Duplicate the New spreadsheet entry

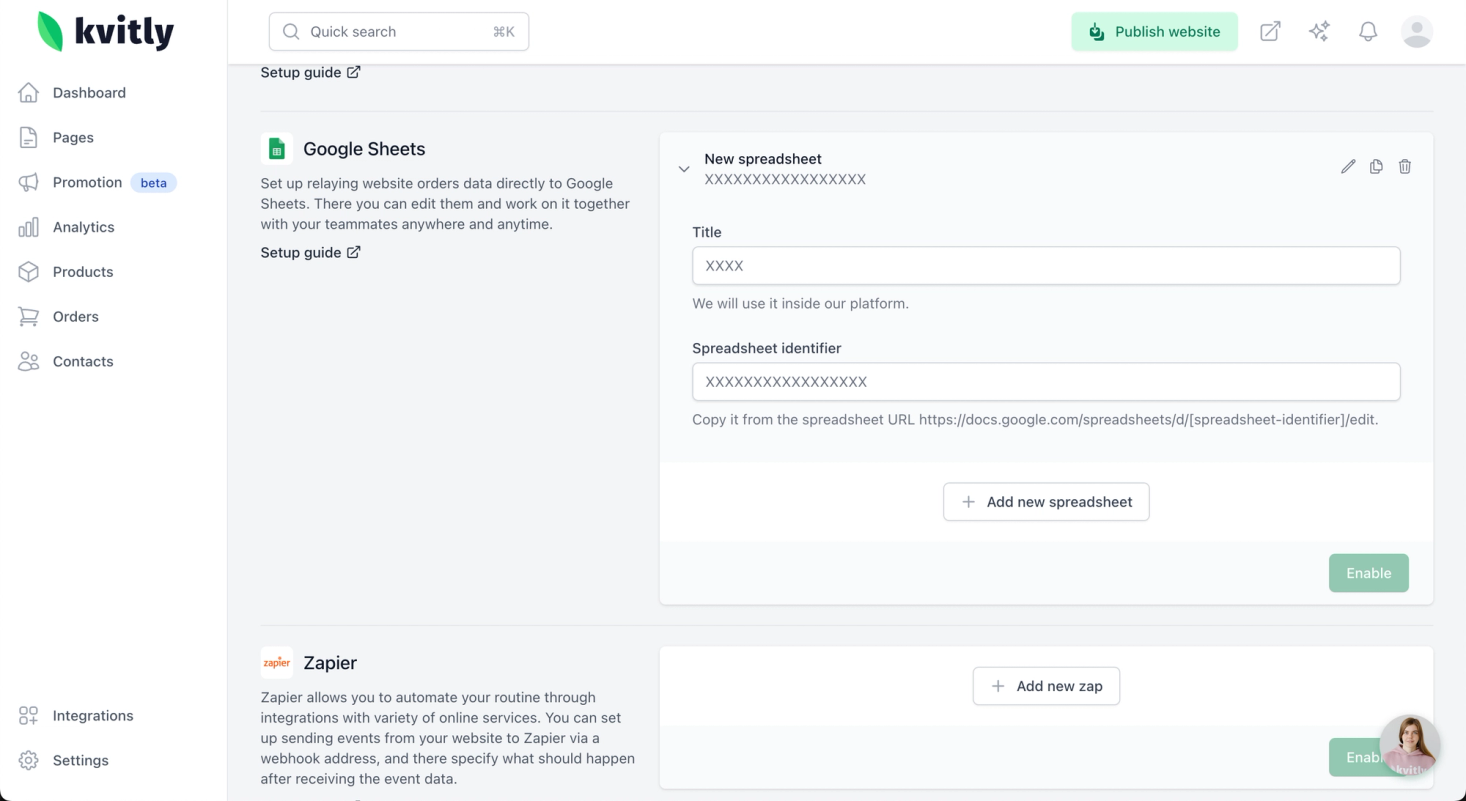tap(1376, 167)
